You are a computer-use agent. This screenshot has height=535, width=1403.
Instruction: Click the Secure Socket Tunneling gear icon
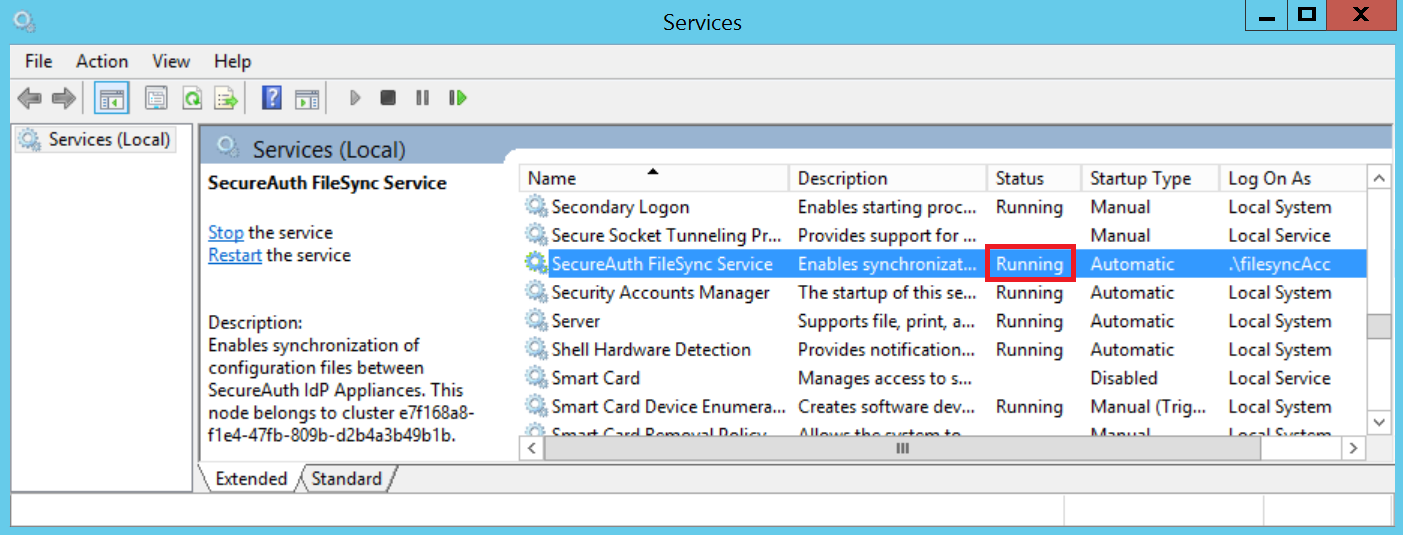click(537, 235)
